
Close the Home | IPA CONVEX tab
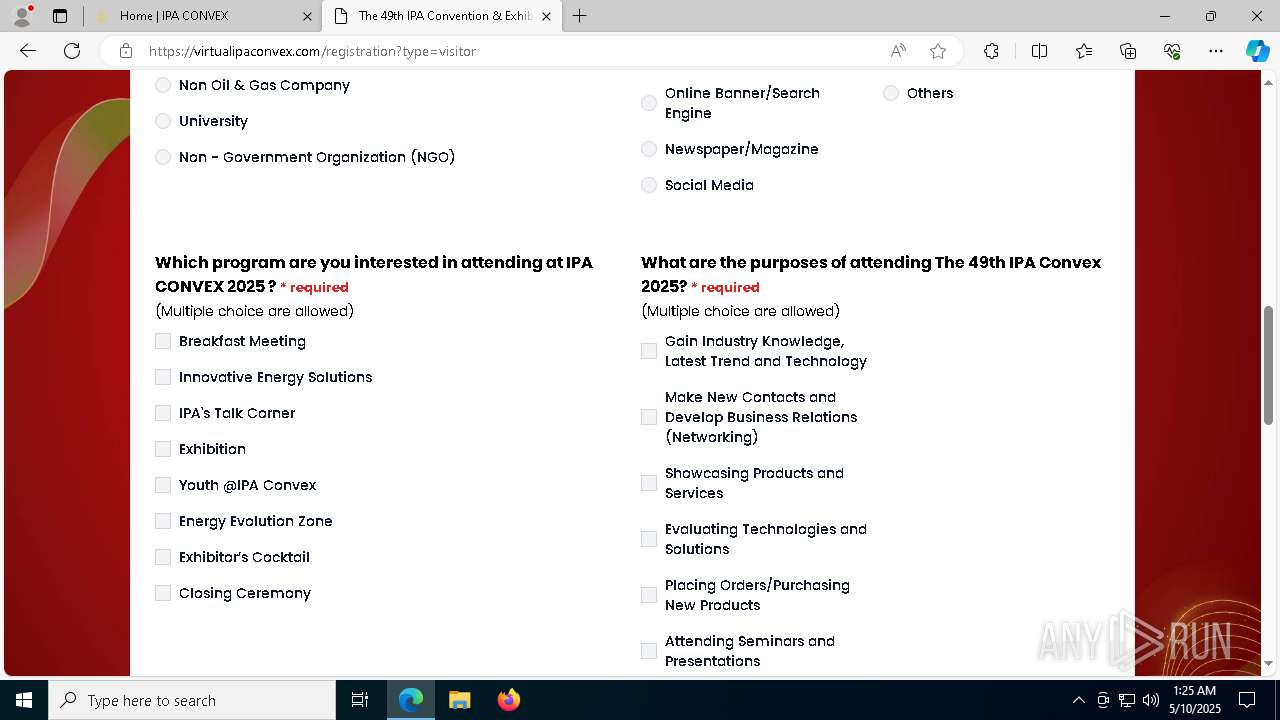308,16
